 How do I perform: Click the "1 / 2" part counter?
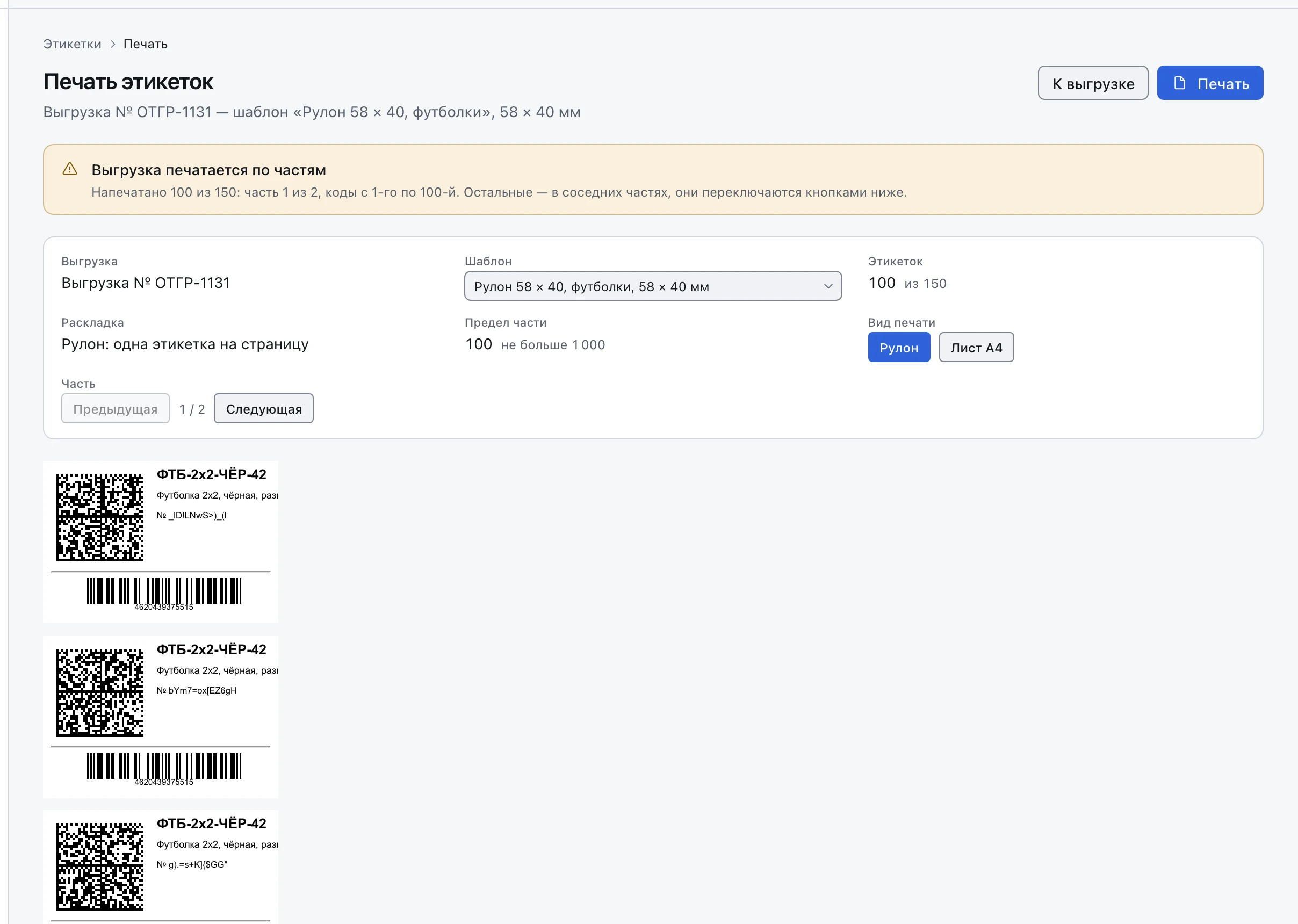tap(192, 409)
